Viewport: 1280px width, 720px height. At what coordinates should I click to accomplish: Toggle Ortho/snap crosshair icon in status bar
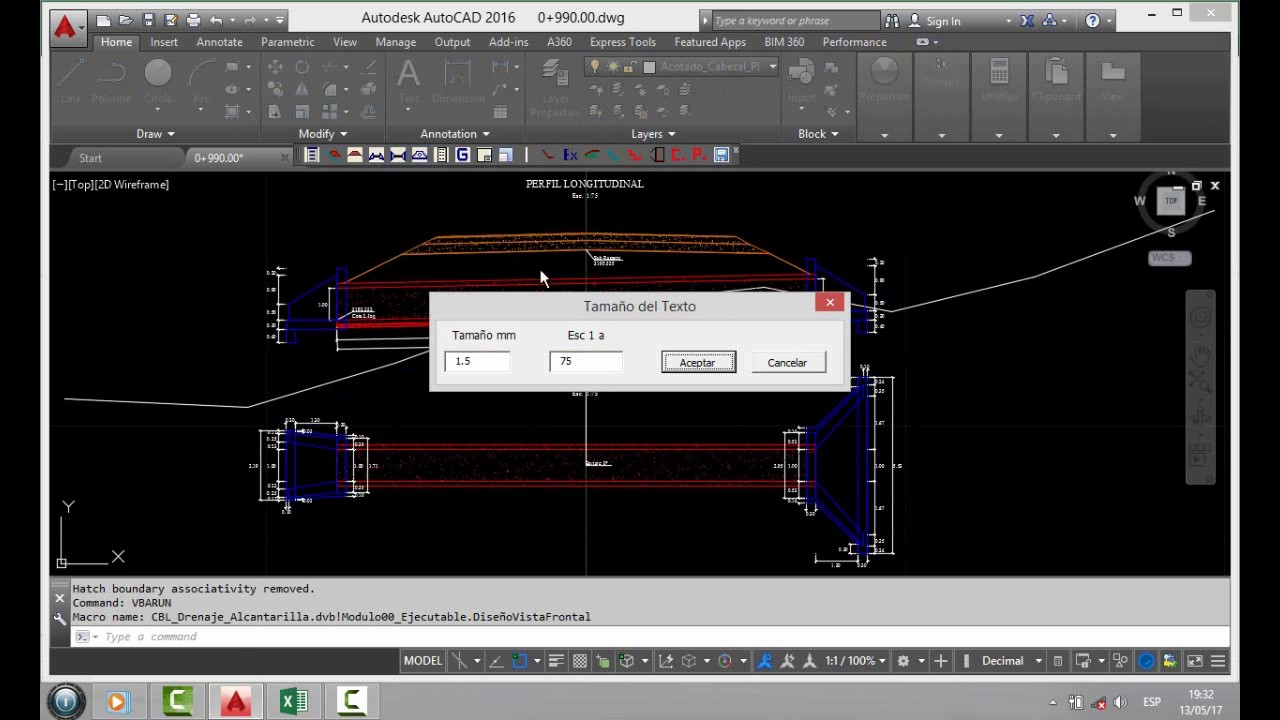point(459,661)
